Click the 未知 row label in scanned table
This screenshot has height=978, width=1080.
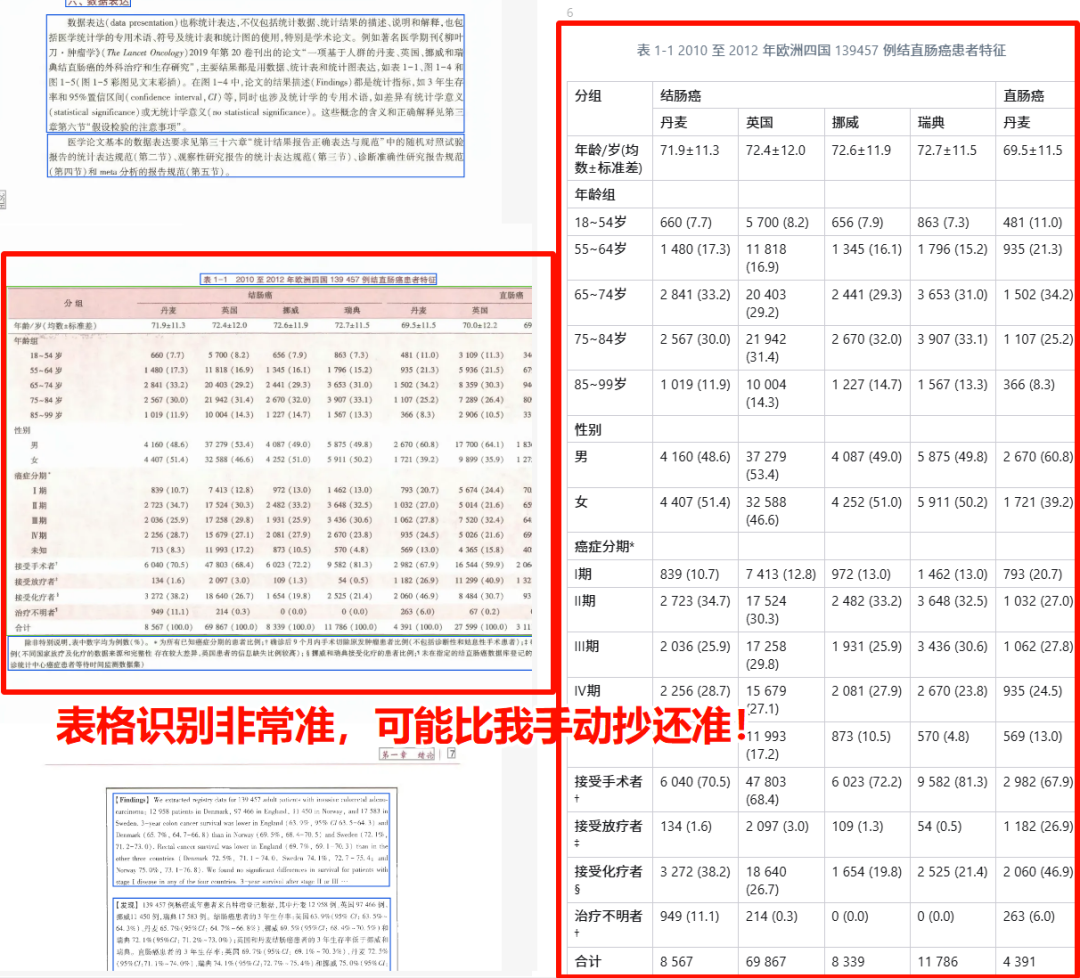tap(37, 550)
